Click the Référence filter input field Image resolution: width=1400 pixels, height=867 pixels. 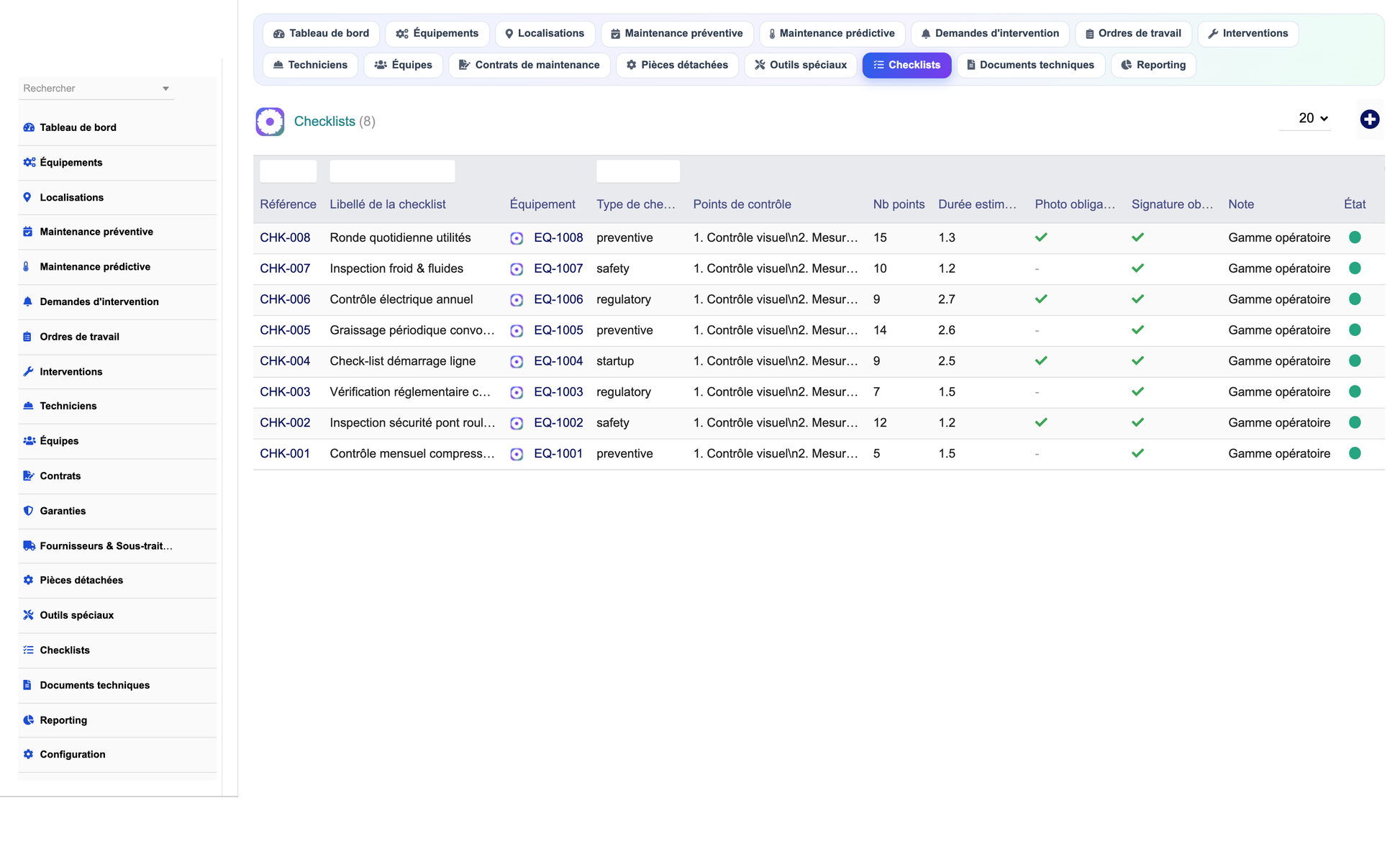pos(288,171)
